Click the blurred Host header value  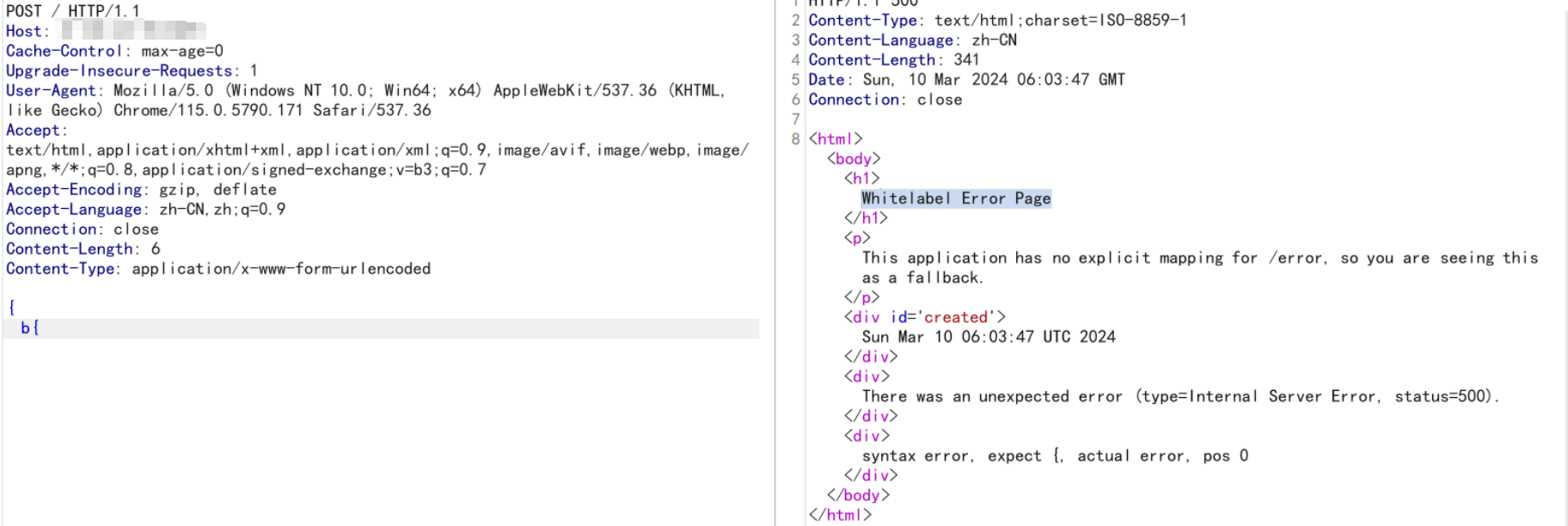[133, 31]
